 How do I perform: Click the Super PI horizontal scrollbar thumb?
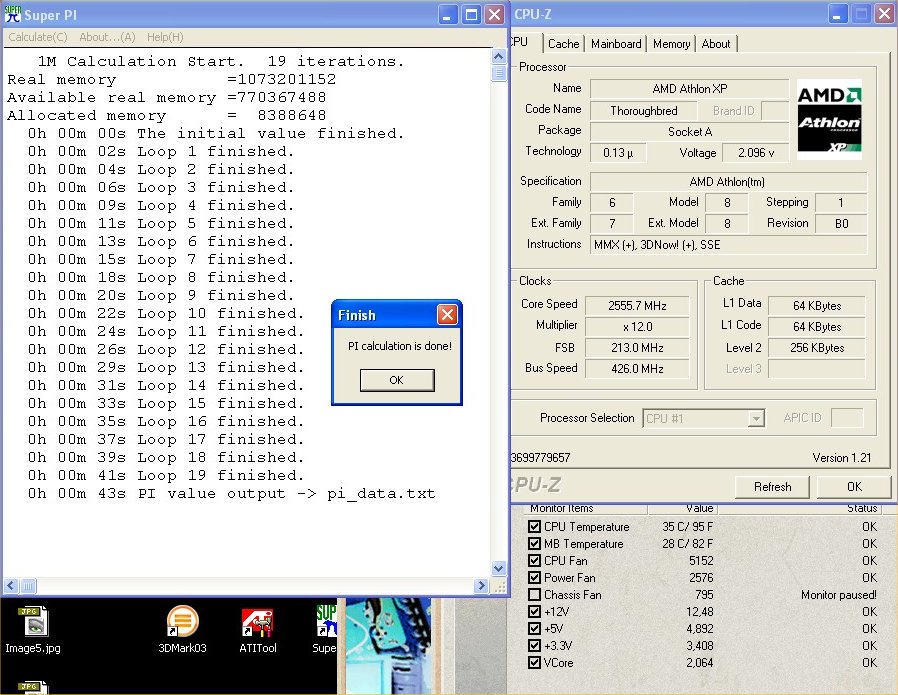pos(28,586)
